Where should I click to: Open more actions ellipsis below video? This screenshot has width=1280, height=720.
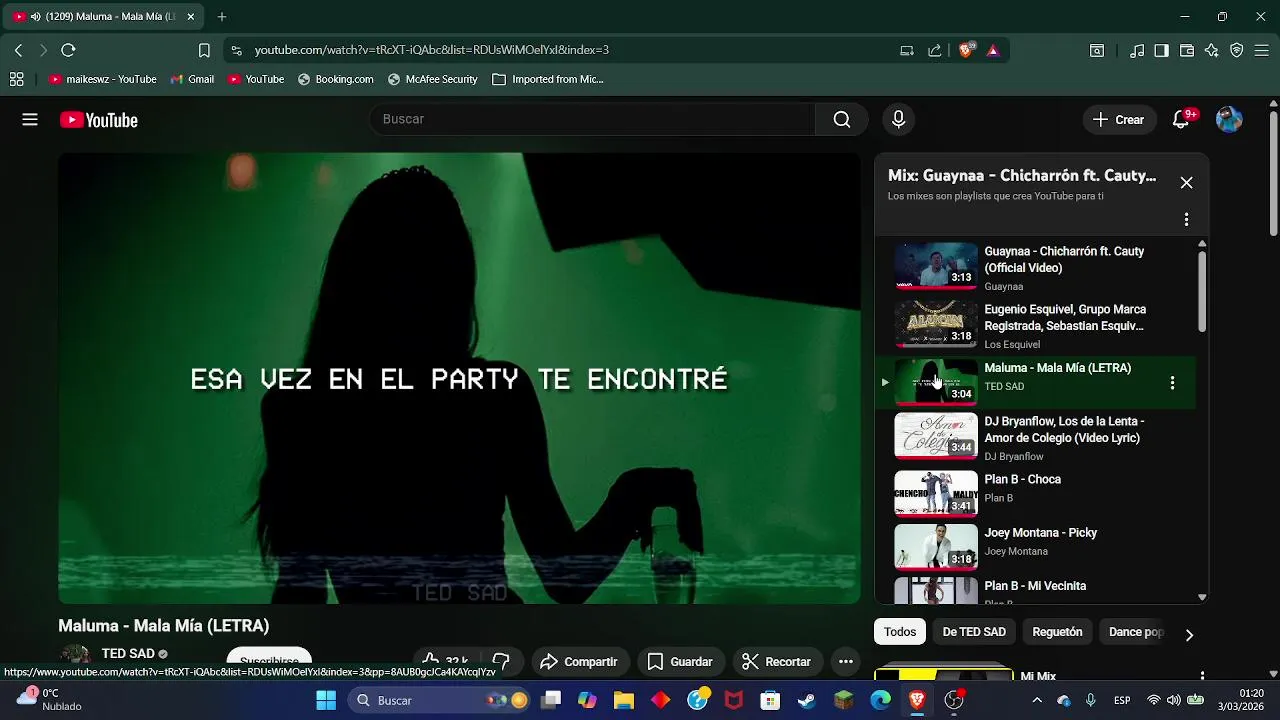coord(846,661)
